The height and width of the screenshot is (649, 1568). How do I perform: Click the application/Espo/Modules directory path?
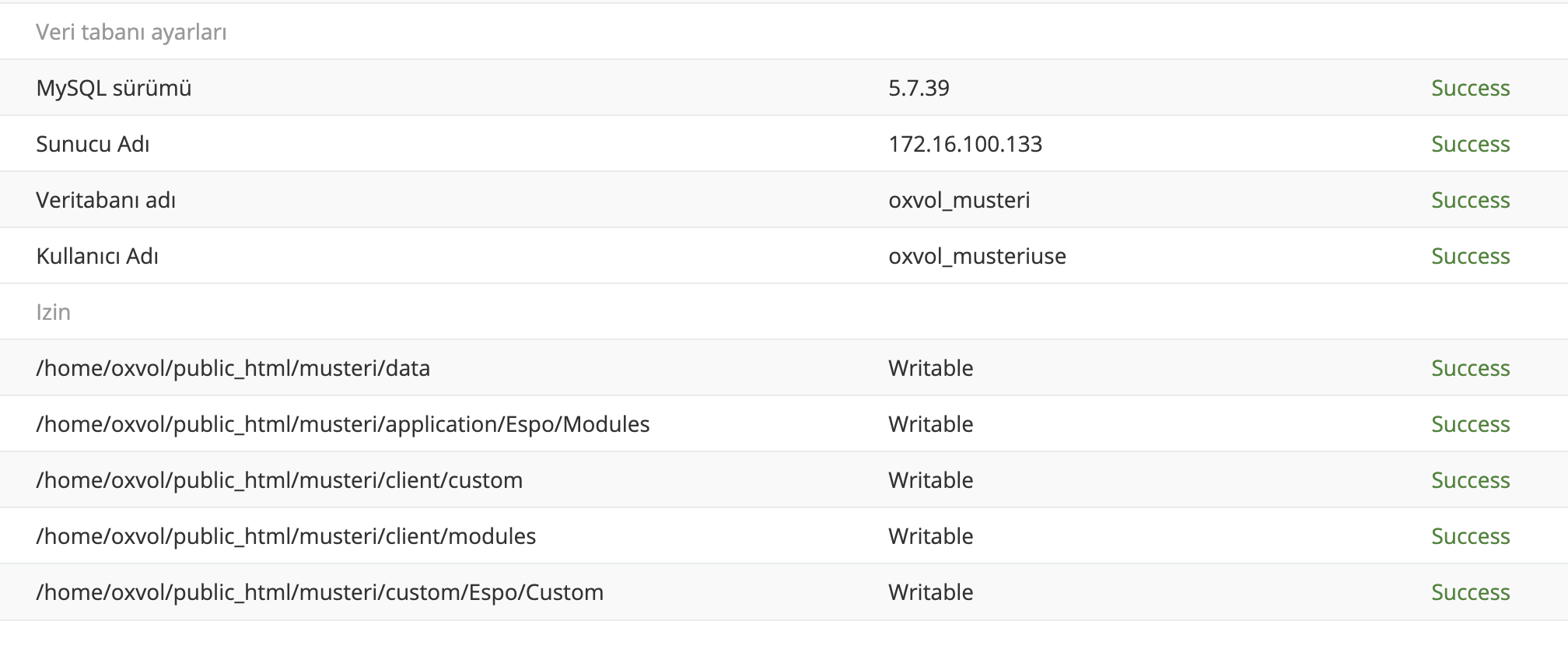tap(342, 424)
